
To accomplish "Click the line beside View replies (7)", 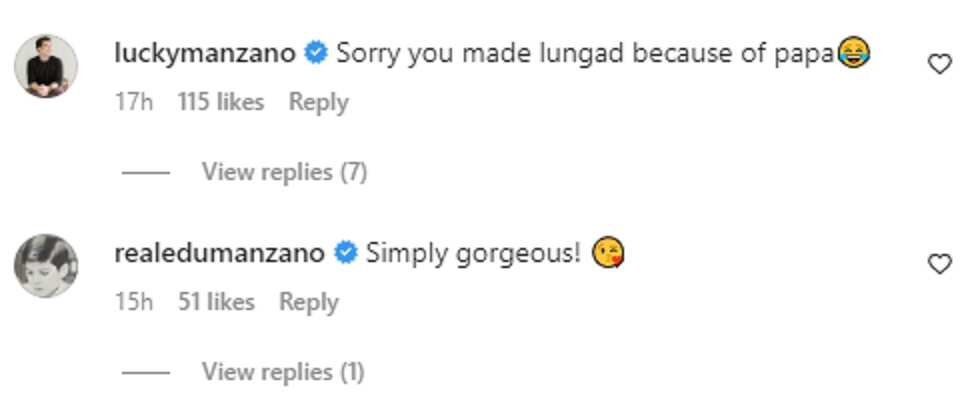I will pyautogui.click(x=145, y=173).
